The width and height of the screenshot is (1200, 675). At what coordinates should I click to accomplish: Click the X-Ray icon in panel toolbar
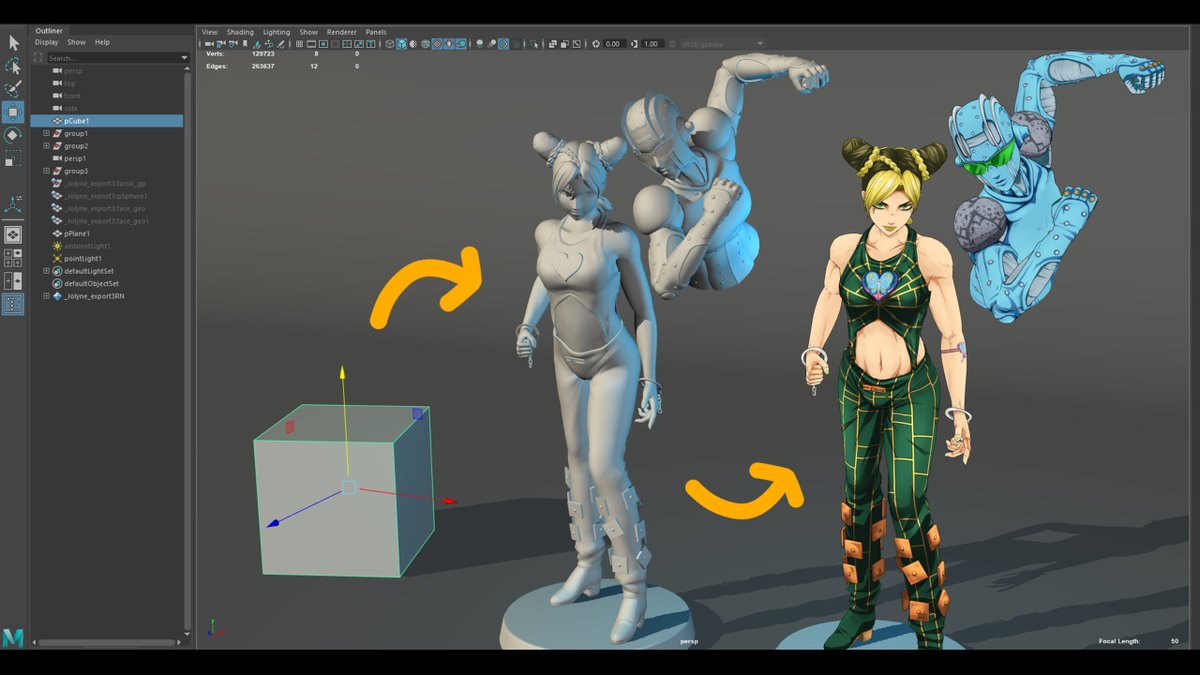coord(552,44)
